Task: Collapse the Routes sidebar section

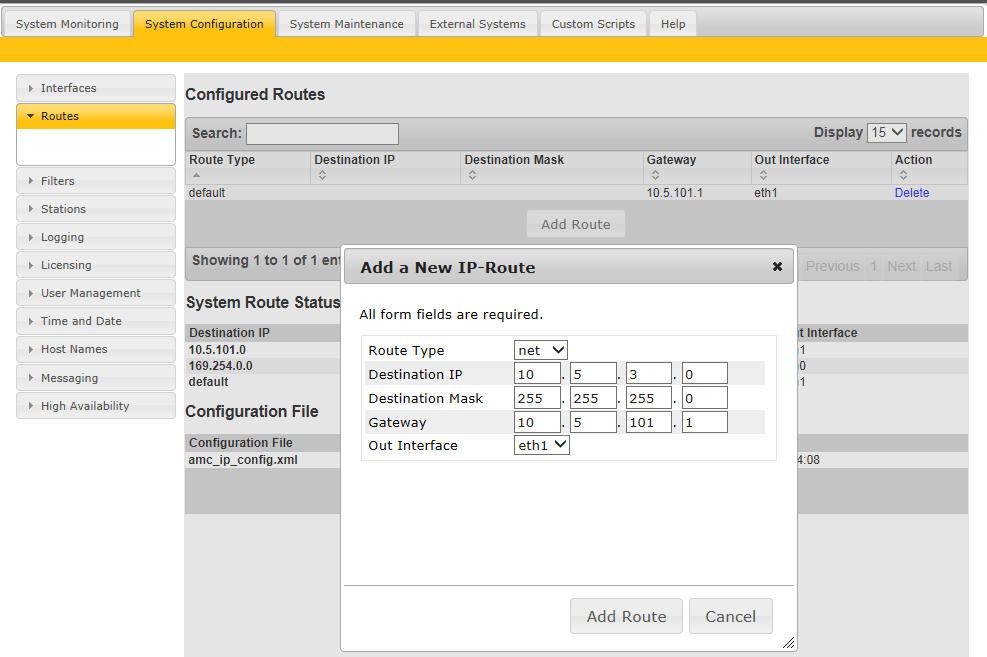Action: pos(96,116)
